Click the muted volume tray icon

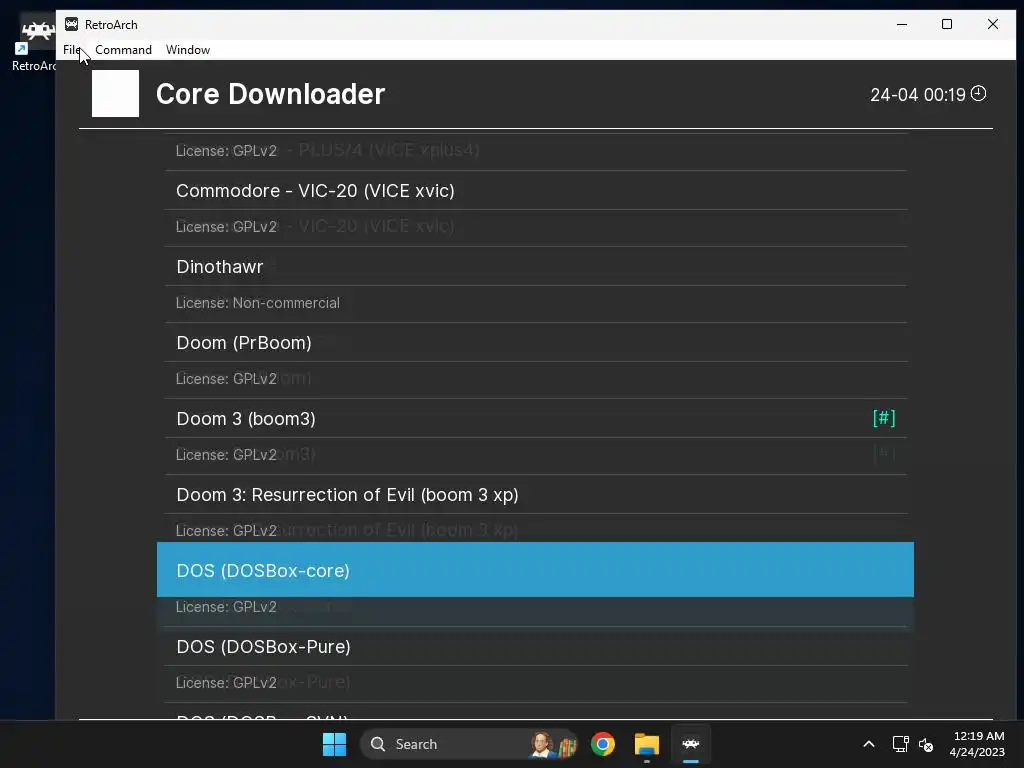point(926,744)
